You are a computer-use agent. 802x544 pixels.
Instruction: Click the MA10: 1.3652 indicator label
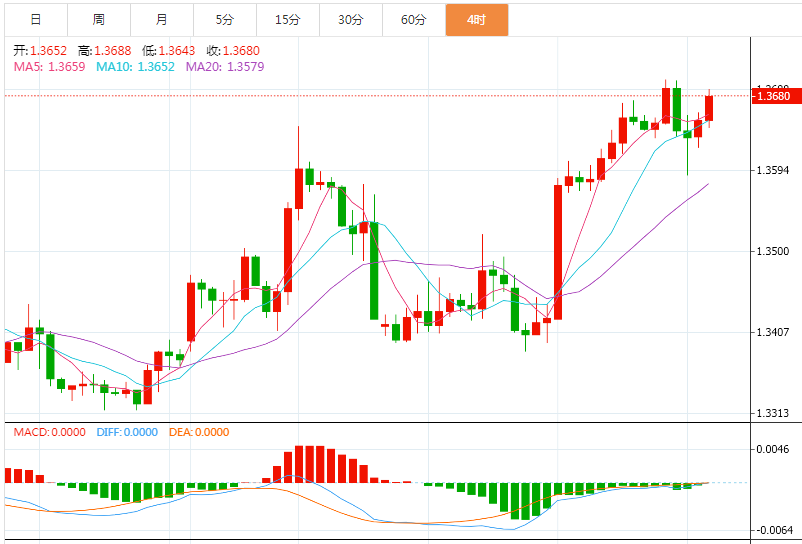pyautogui.click(x=136, y=66)
